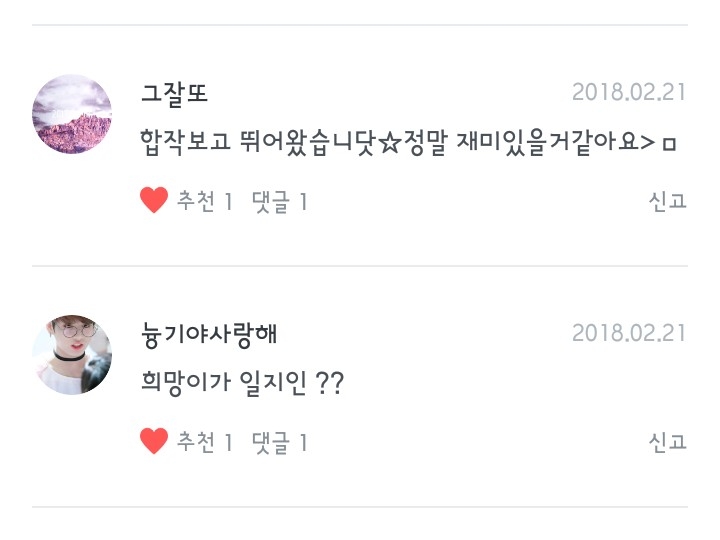Show 댓글 1 replies under 늉기야사랑해's comment

click(279, 443)
